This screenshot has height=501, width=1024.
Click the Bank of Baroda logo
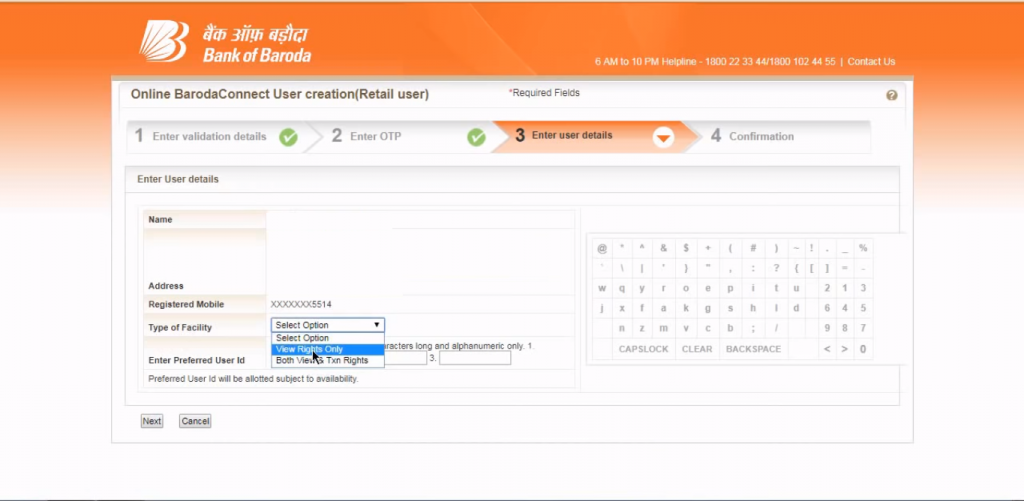225,42
